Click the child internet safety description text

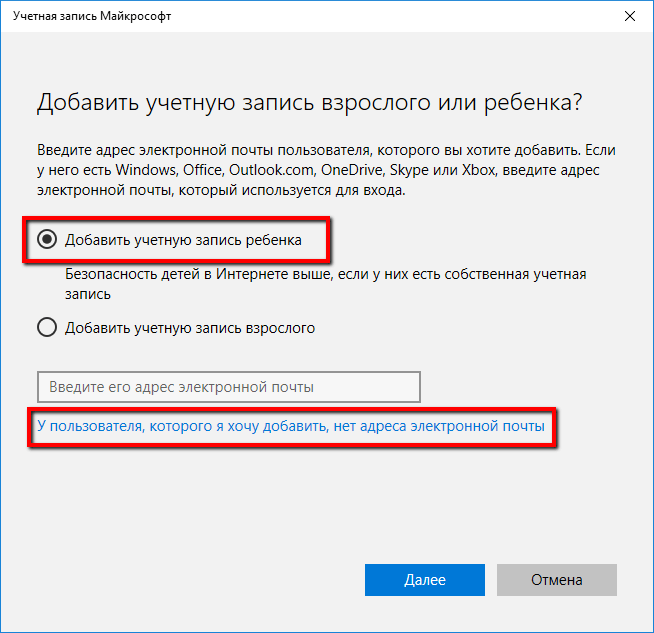326,274
